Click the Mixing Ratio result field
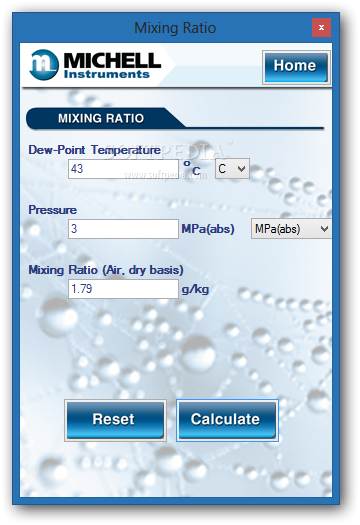This screenshot has width=360, height=525. coord(123,289)
